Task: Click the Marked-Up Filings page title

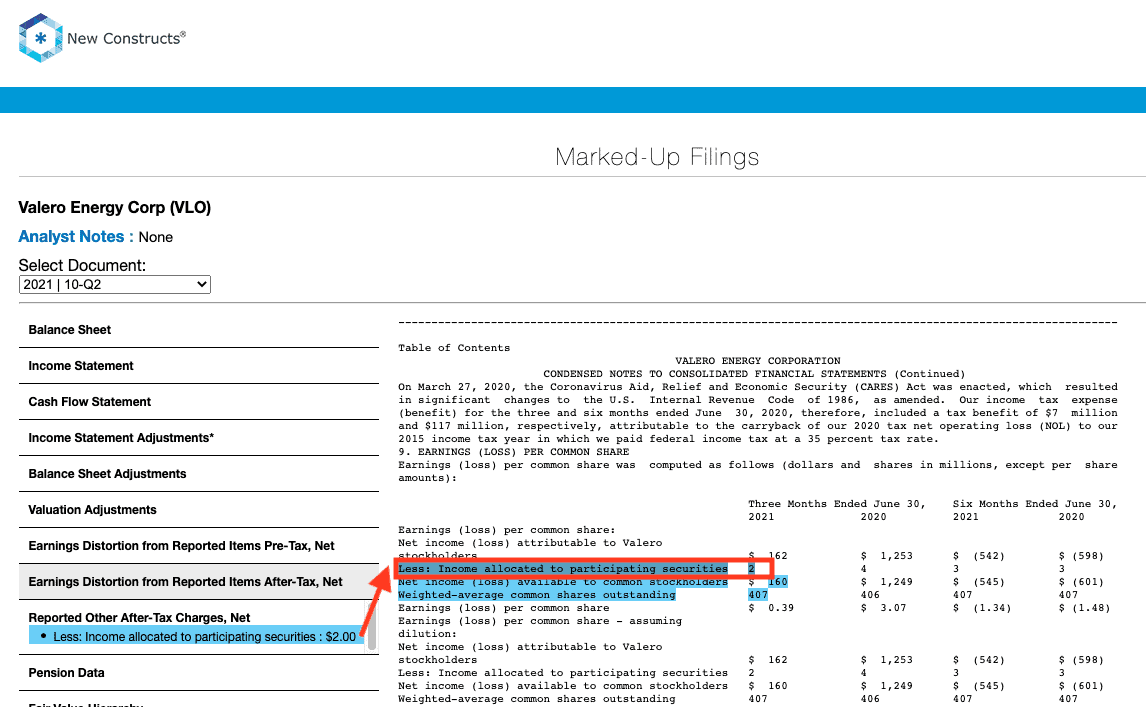Action: (657, 156)
